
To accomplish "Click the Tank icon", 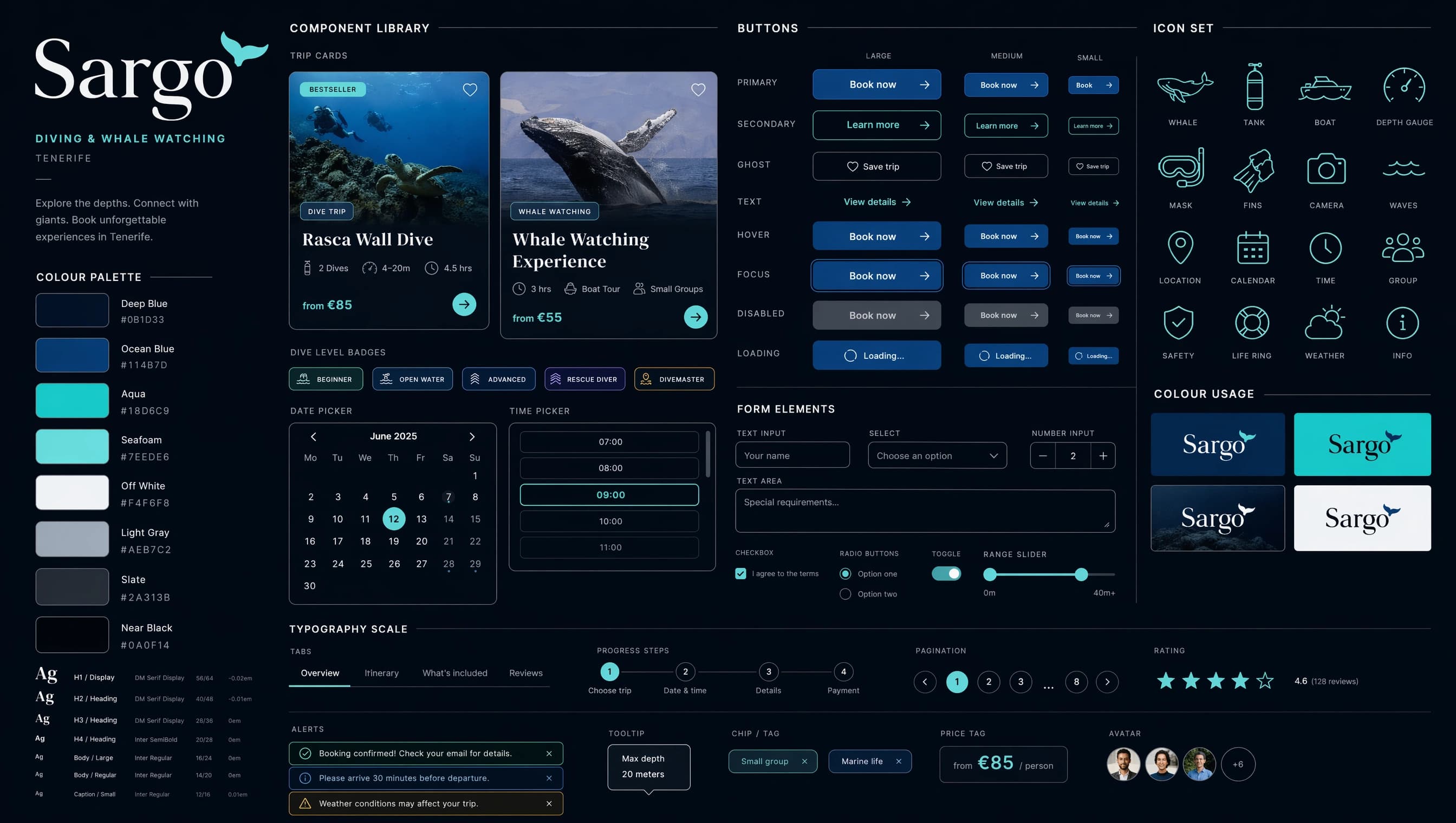I will [1254, 86].
